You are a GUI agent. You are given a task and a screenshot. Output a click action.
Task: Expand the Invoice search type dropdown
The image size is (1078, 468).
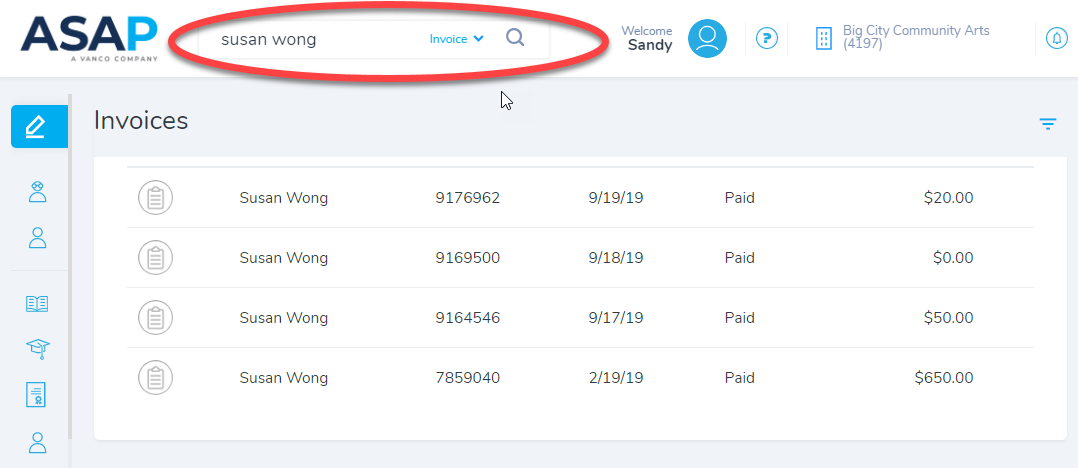pyautogui.click(x=456, y=39)
